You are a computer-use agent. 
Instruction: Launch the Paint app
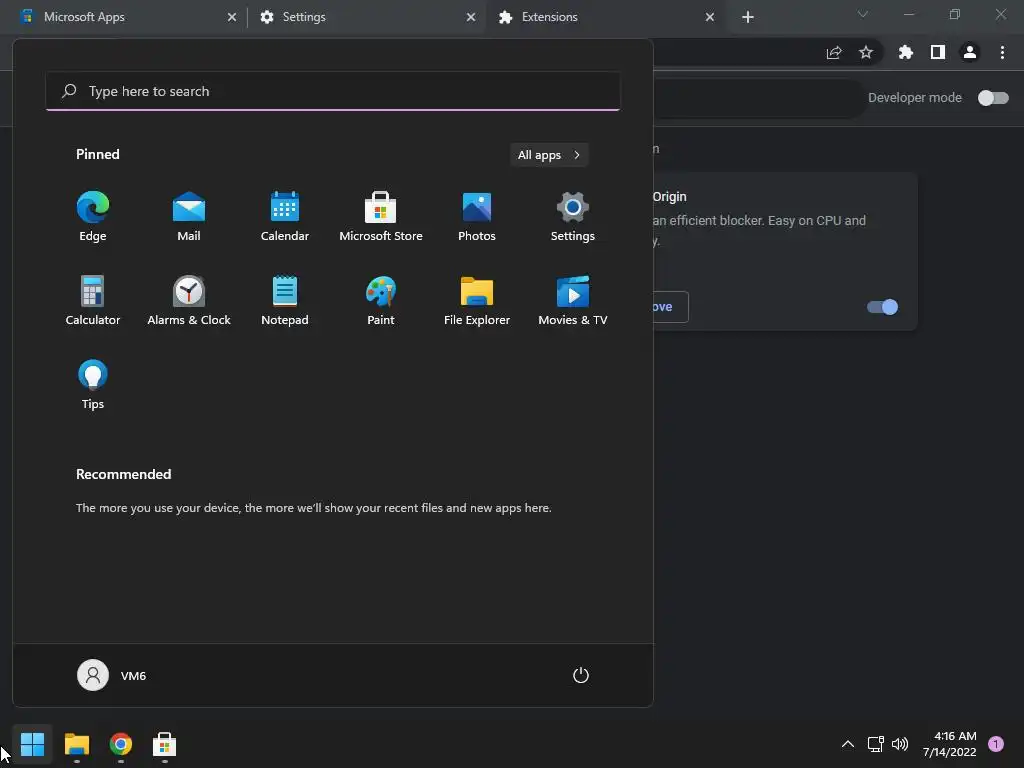point(381,300)
